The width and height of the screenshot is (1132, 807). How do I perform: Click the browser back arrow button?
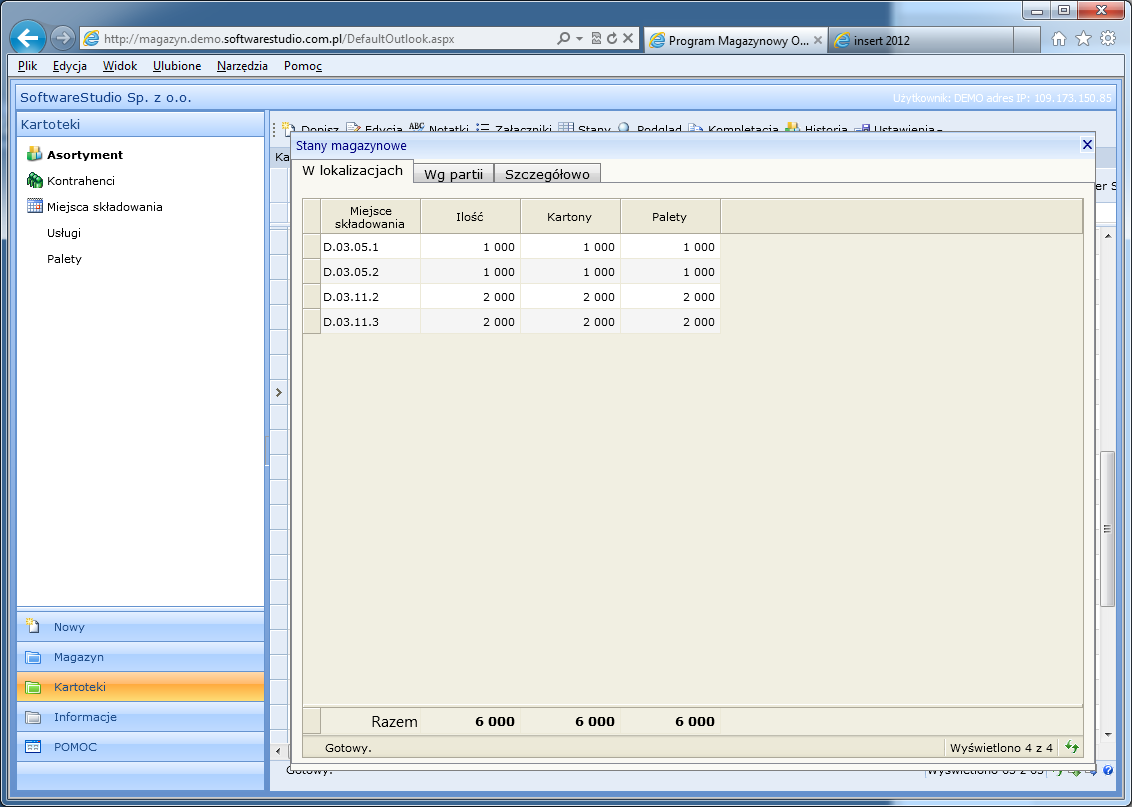click(x=28, y=38)
